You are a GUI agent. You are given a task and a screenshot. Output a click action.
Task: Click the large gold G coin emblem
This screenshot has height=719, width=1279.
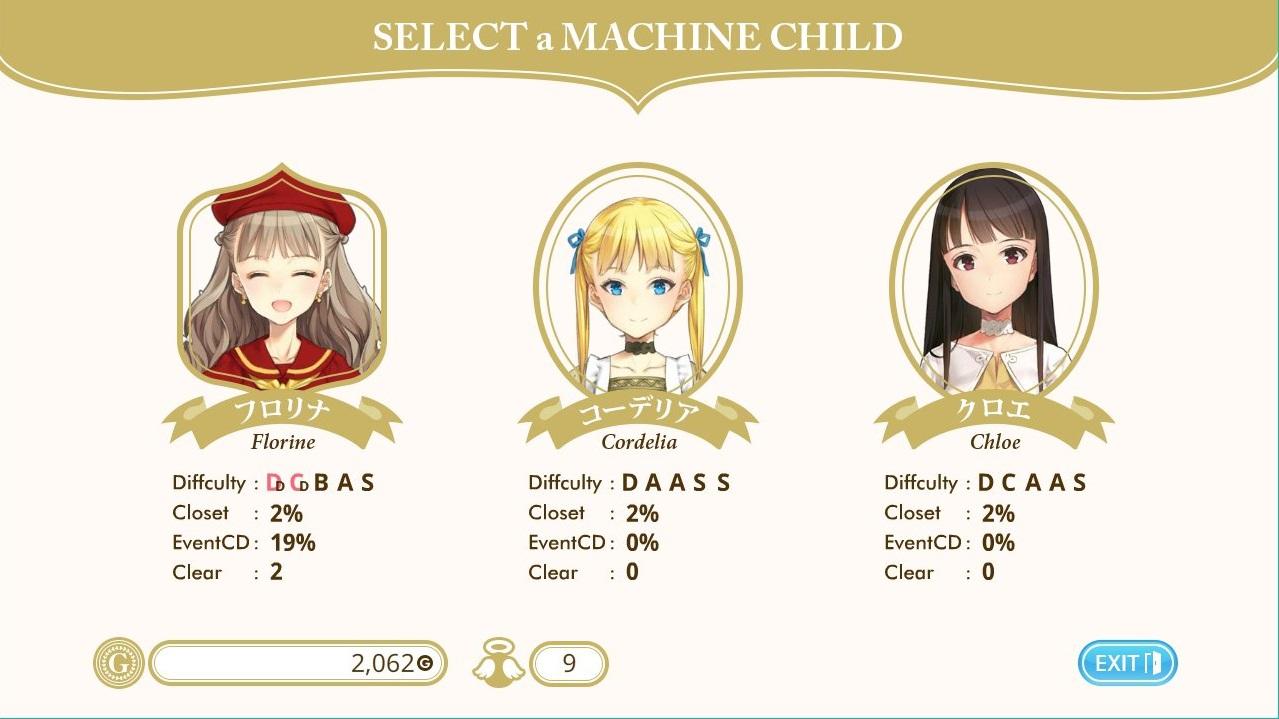pyautogui.click(x=119, y=663)
